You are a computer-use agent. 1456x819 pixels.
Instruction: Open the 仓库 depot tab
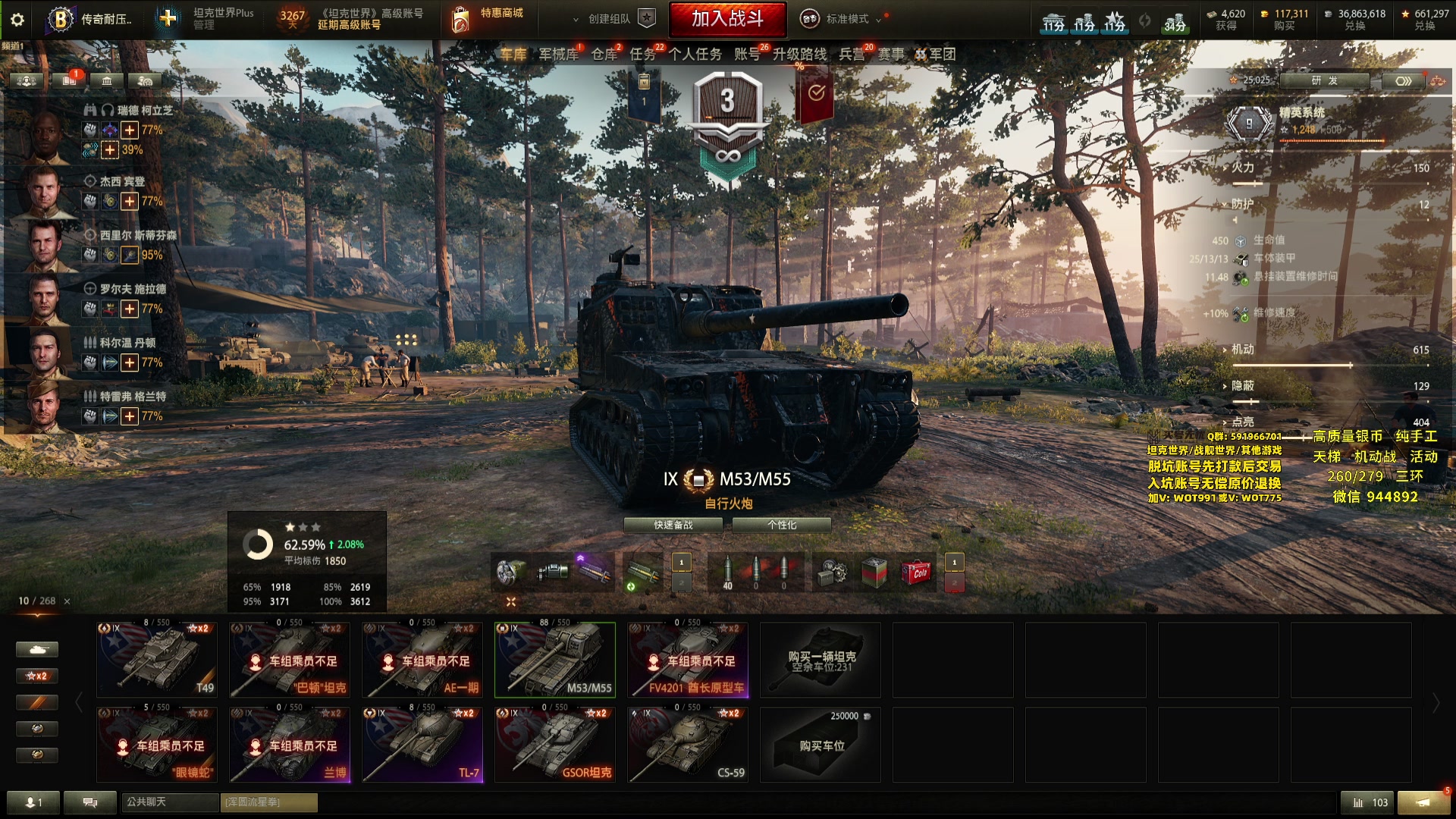click(604, 54)
